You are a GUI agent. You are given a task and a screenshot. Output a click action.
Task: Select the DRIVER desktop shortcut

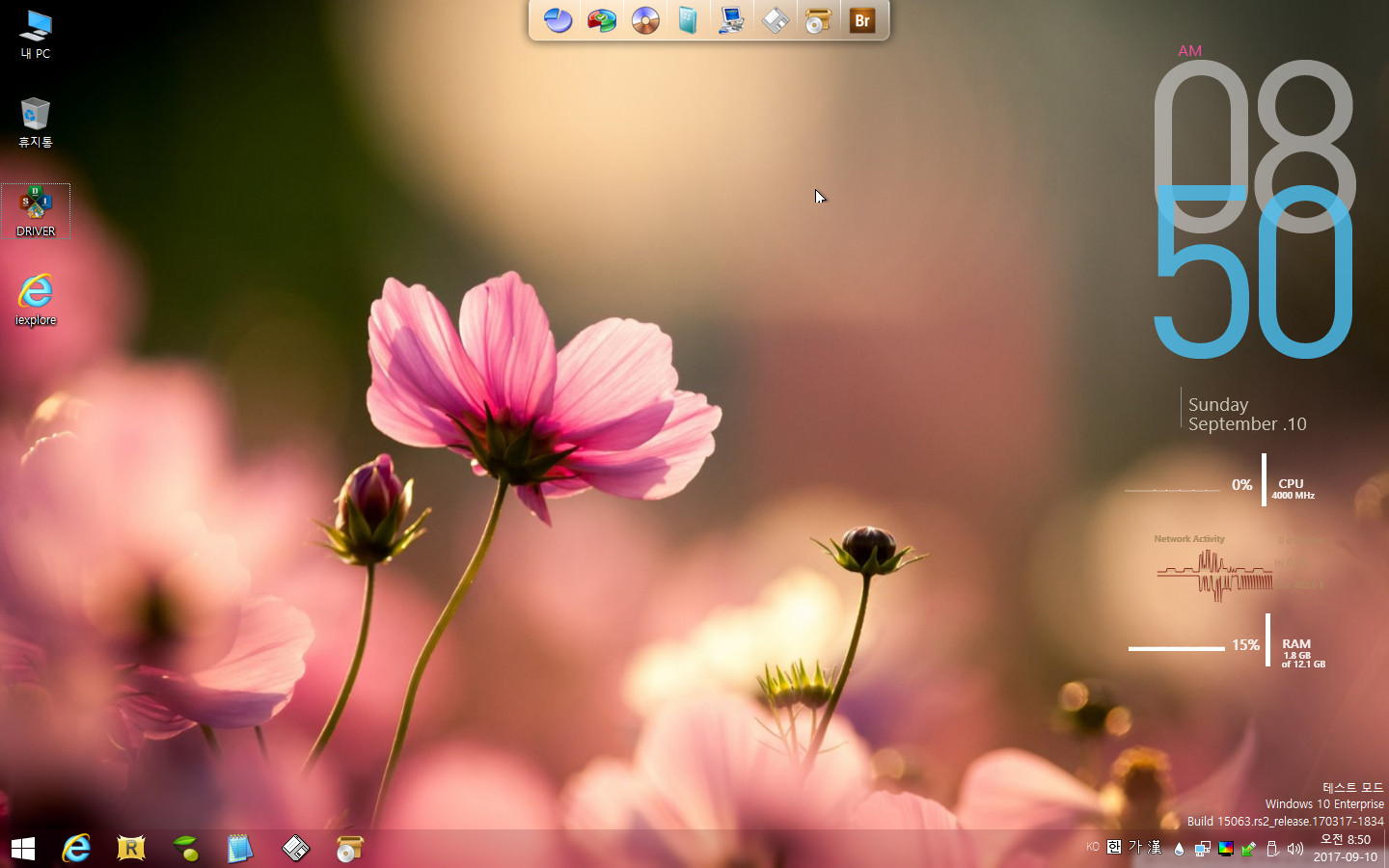pos(36,211)
